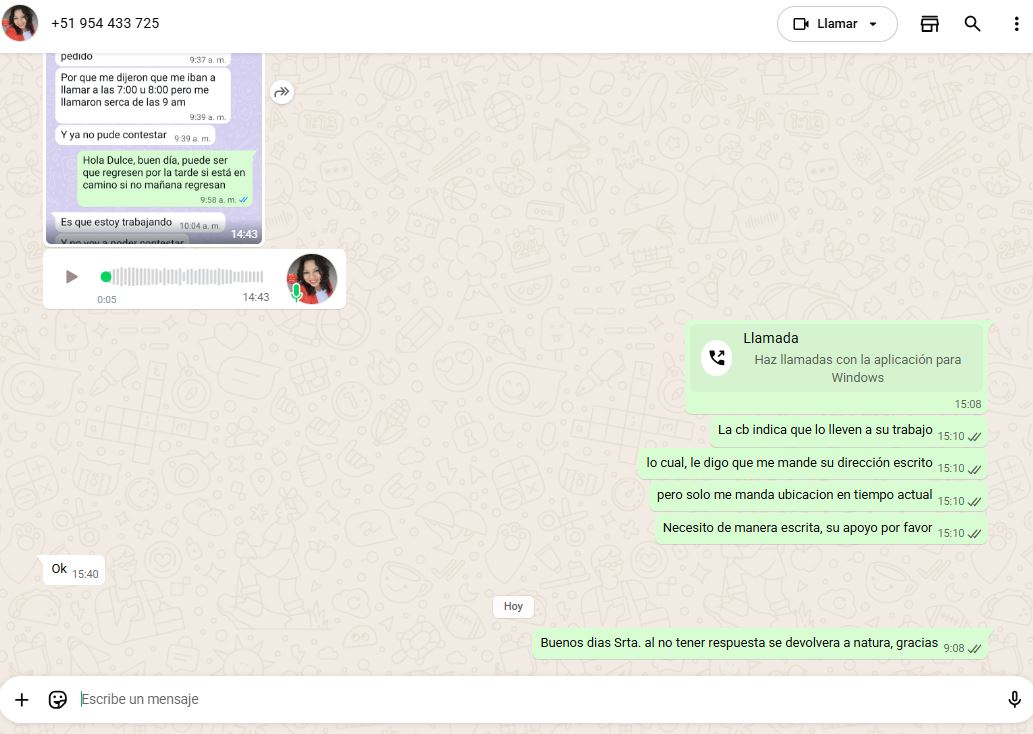Screen dimensions: 1033x734
Task: Click the search magnifier icon in chat header
Action: pyautogui.click(x=972, y=24)
